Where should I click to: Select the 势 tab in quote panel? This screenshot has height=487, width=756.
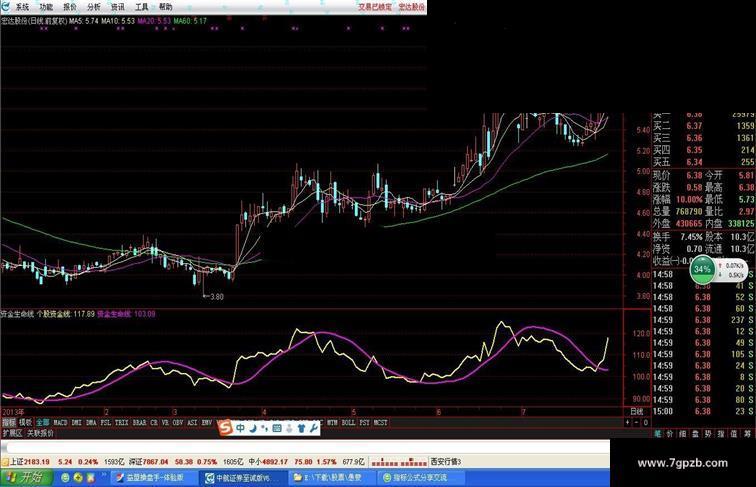(708, 434)
